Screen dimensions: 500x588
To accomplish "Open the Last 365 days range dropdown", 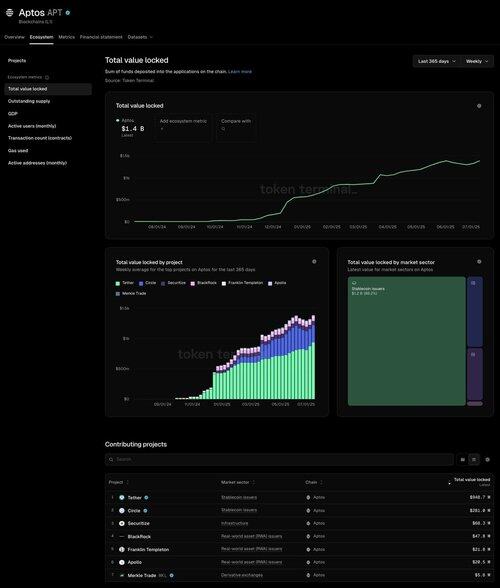I will pyautogui.click(x=437, y=61).
